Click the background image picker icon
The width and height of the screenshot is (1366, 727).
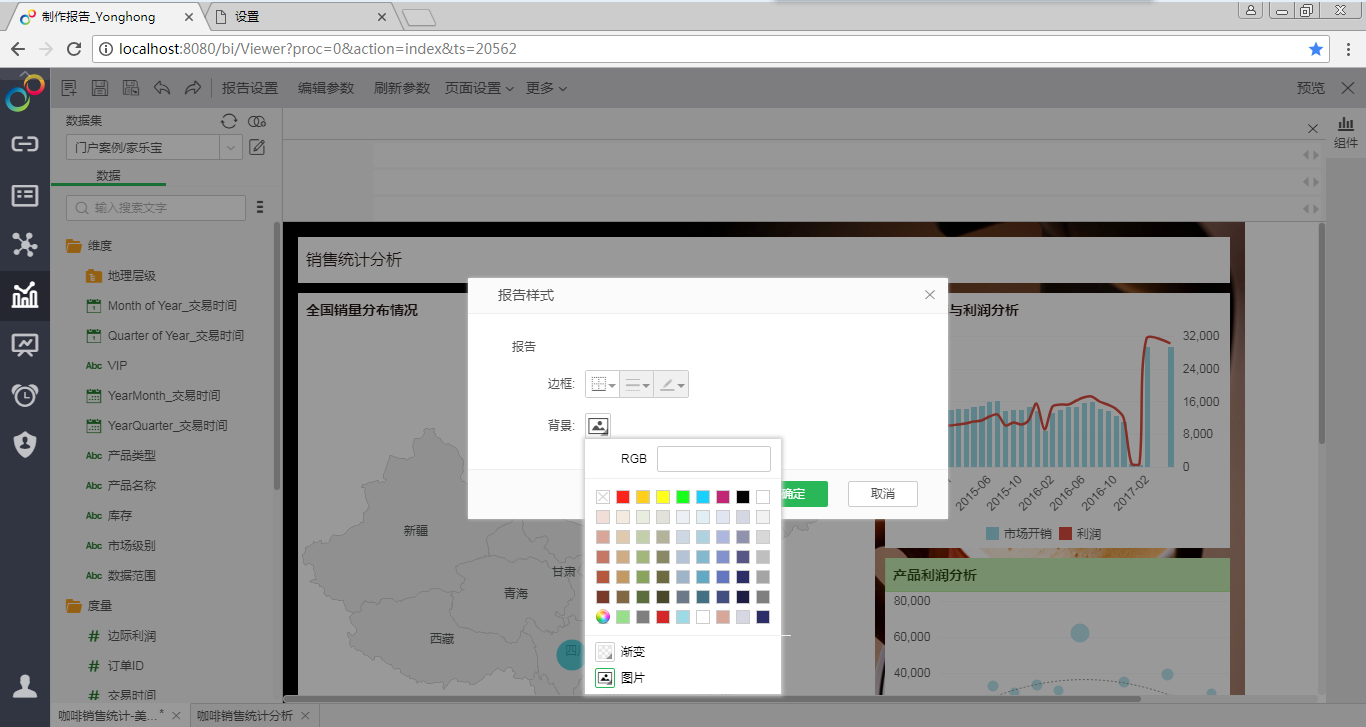[598, 426]
